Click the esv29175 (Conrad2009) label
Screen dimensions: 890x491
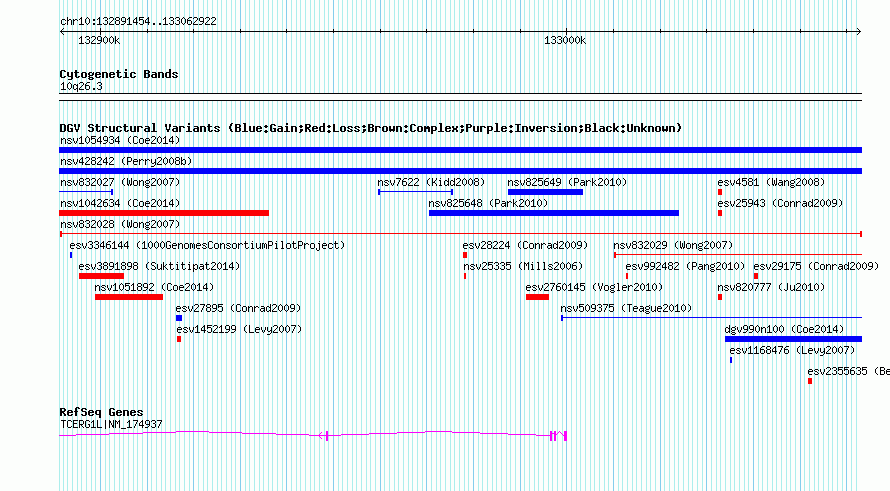coord(816,266)
